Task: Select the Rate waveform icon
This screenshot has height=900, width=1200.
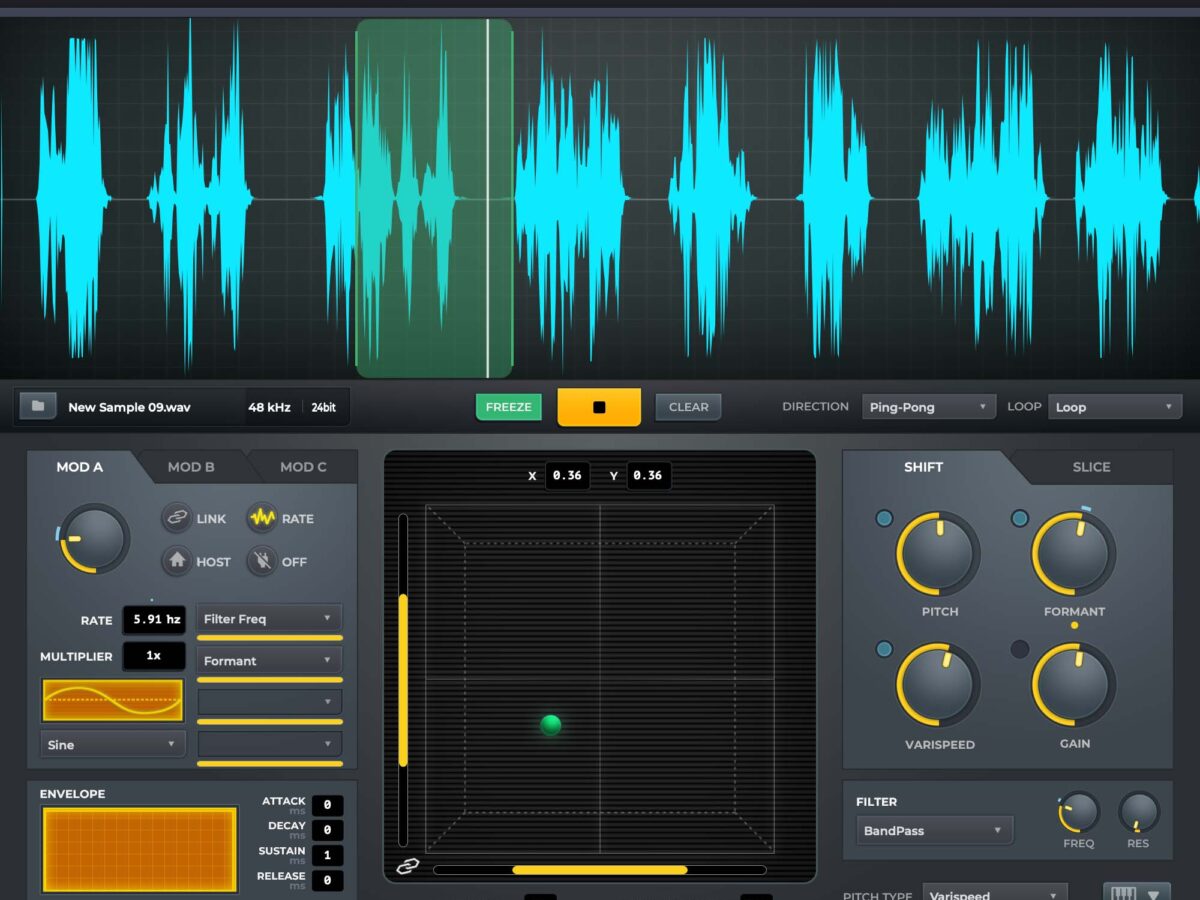Action: point(262,518)
